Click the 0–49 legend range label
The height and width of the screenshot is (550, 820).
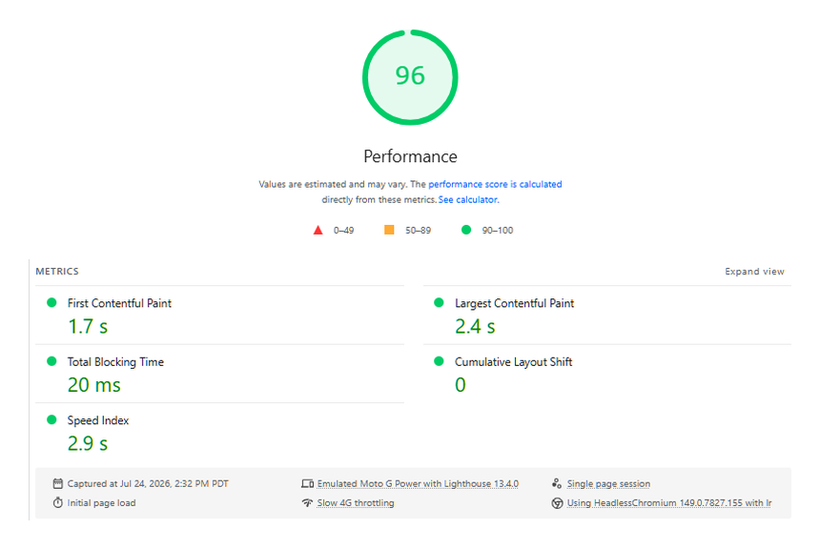[x=344, y=231]
